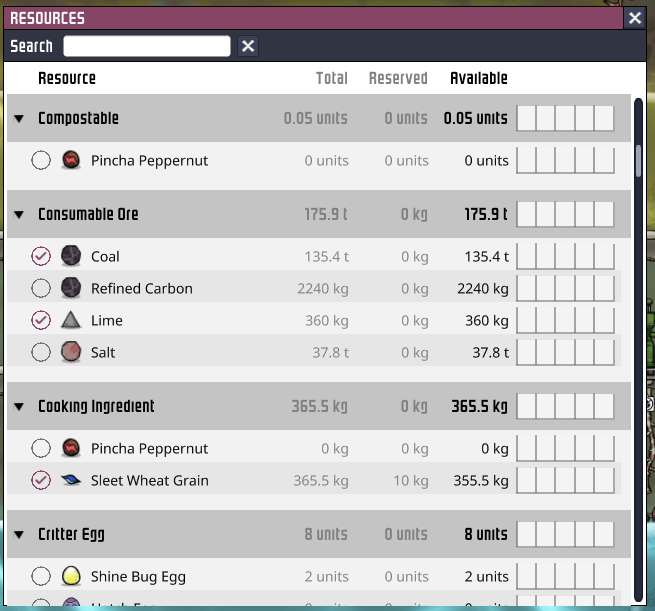This screenshot has height=611, width=655.
Task: Uncheck the Sleet Wheat Grain checkbox
Action: pos(41,480)
